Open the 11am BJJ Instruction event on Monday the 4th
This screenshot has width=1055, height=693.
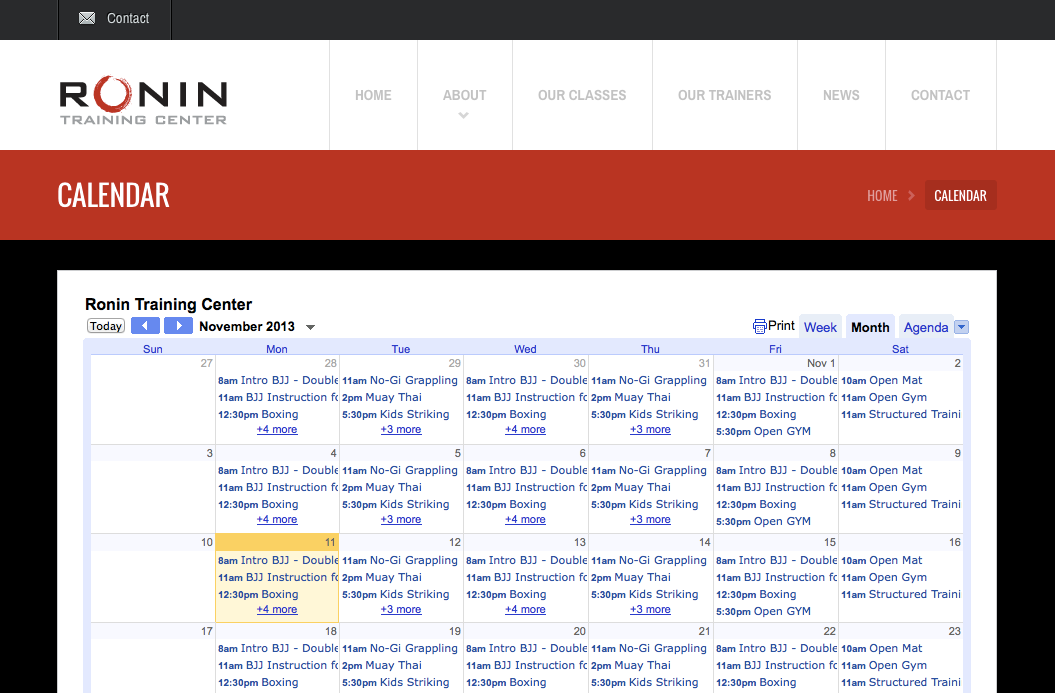[x=278, y=487]
